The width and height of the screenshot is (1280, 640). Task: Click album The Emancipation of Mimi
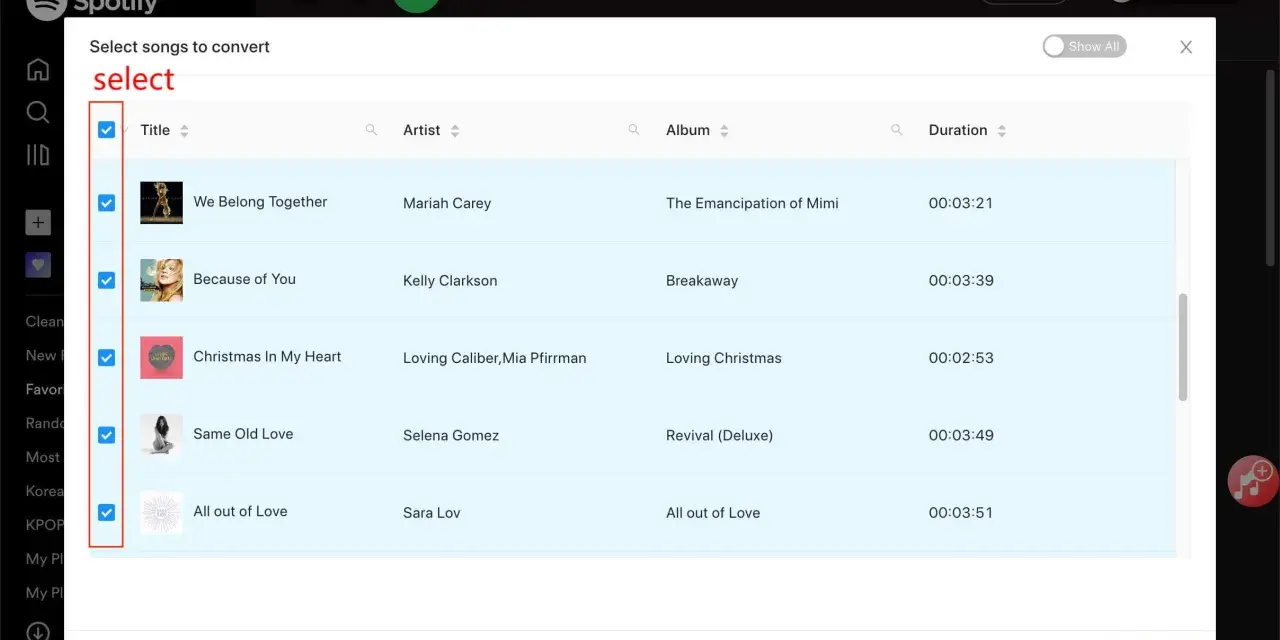752,203
